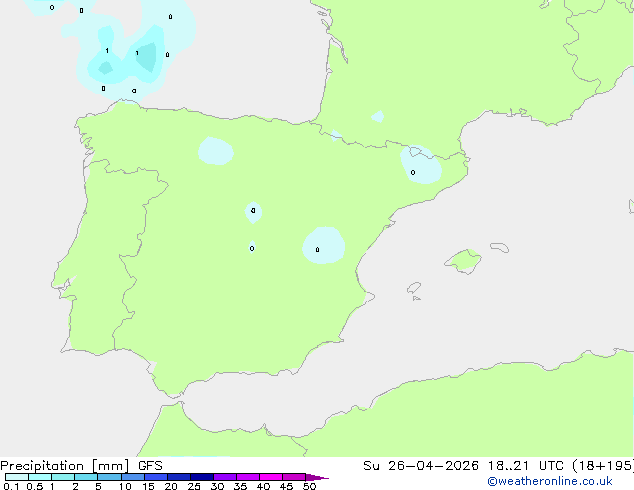Pick the 10–15 mm legend swatch
634x490 pixels.
click(132, 477)
